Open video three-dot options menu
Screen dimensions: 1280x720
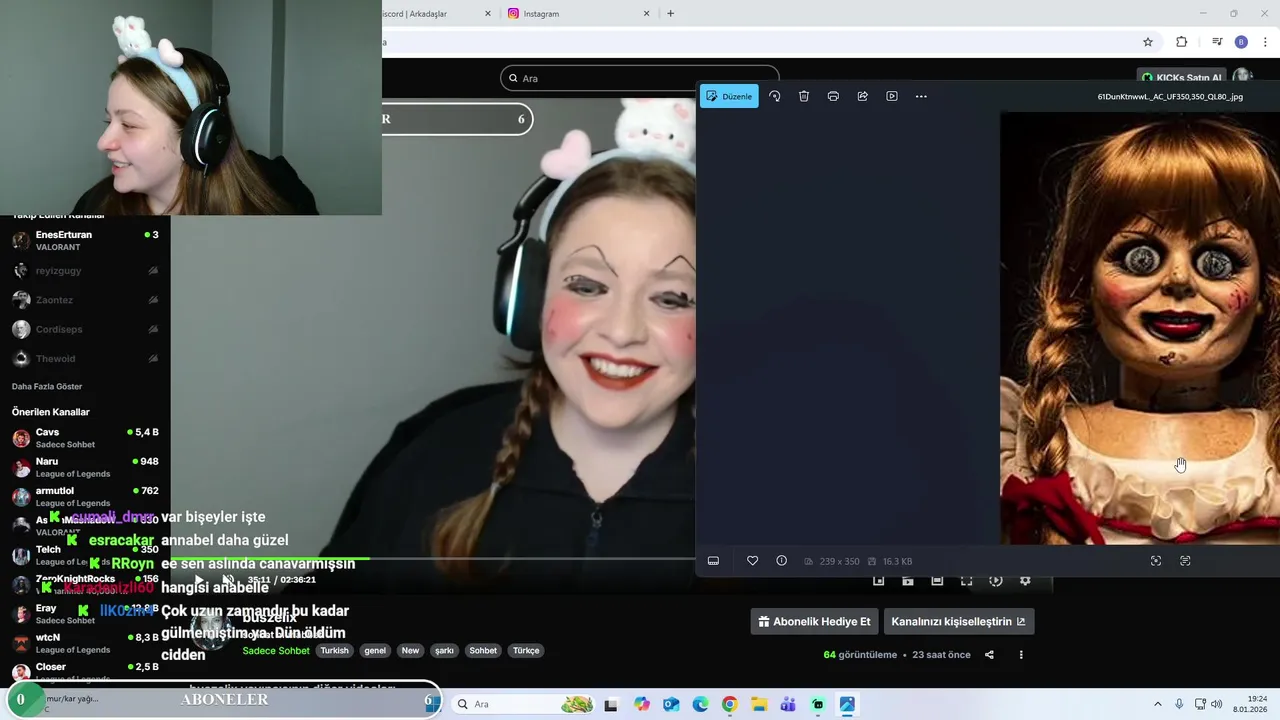click(x=1021, y=655)
